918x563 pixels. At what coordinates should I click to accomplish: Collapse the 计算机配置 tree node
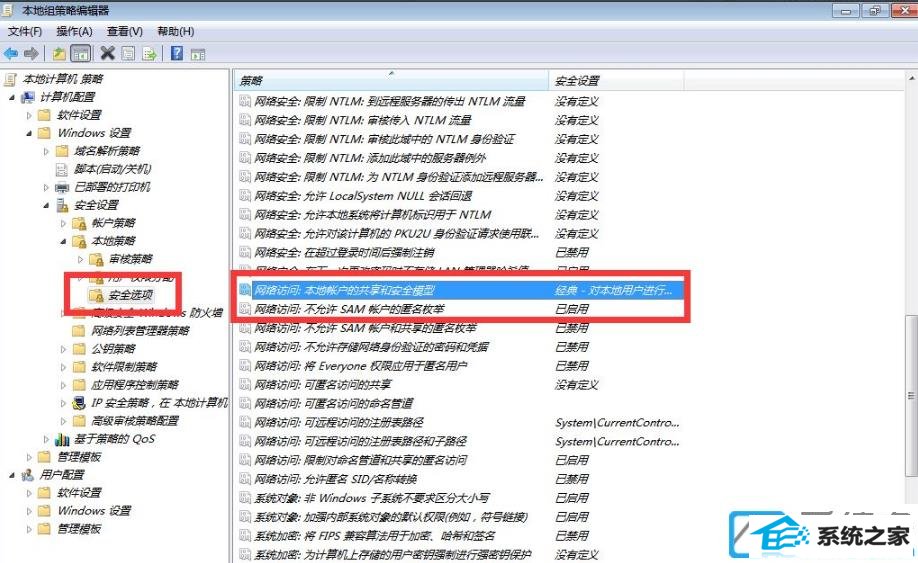point(12,97)
